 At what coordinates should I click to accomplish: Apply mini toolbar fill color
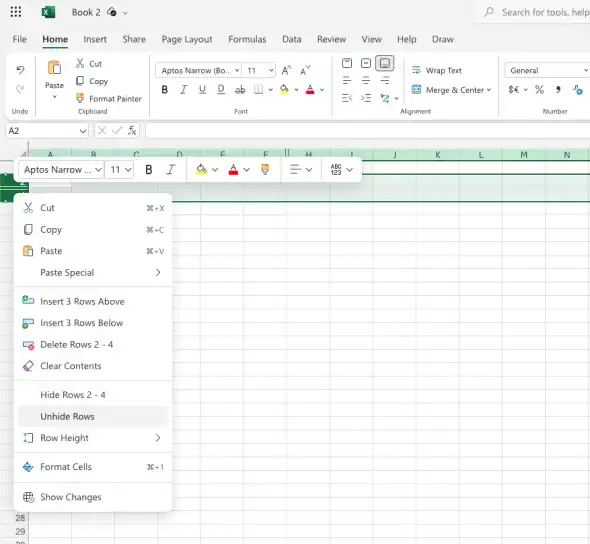202,170
